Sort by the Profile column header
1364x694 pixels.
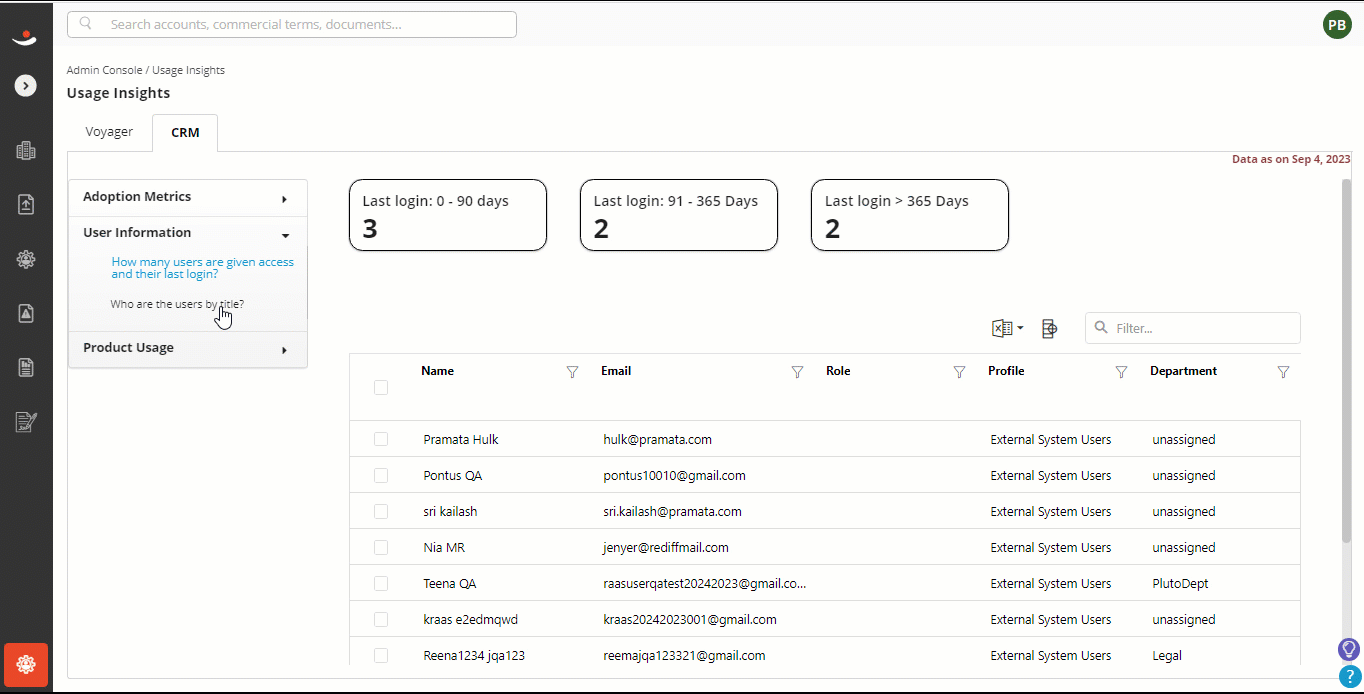[x=1006, y=371]
